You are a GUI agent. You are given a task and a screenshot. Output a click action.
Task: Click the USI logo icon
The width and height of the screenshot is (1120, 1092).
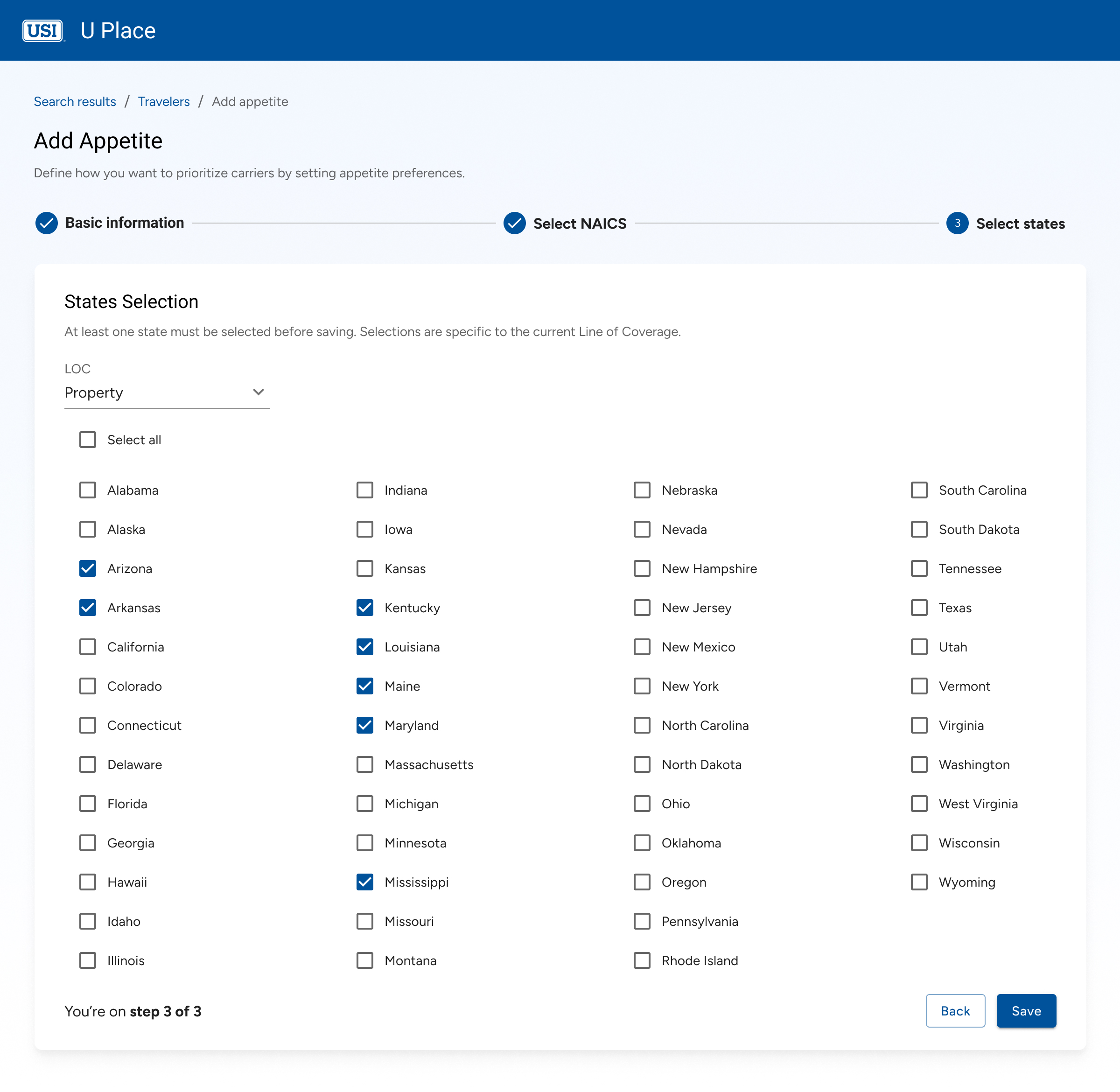point(43,30)
